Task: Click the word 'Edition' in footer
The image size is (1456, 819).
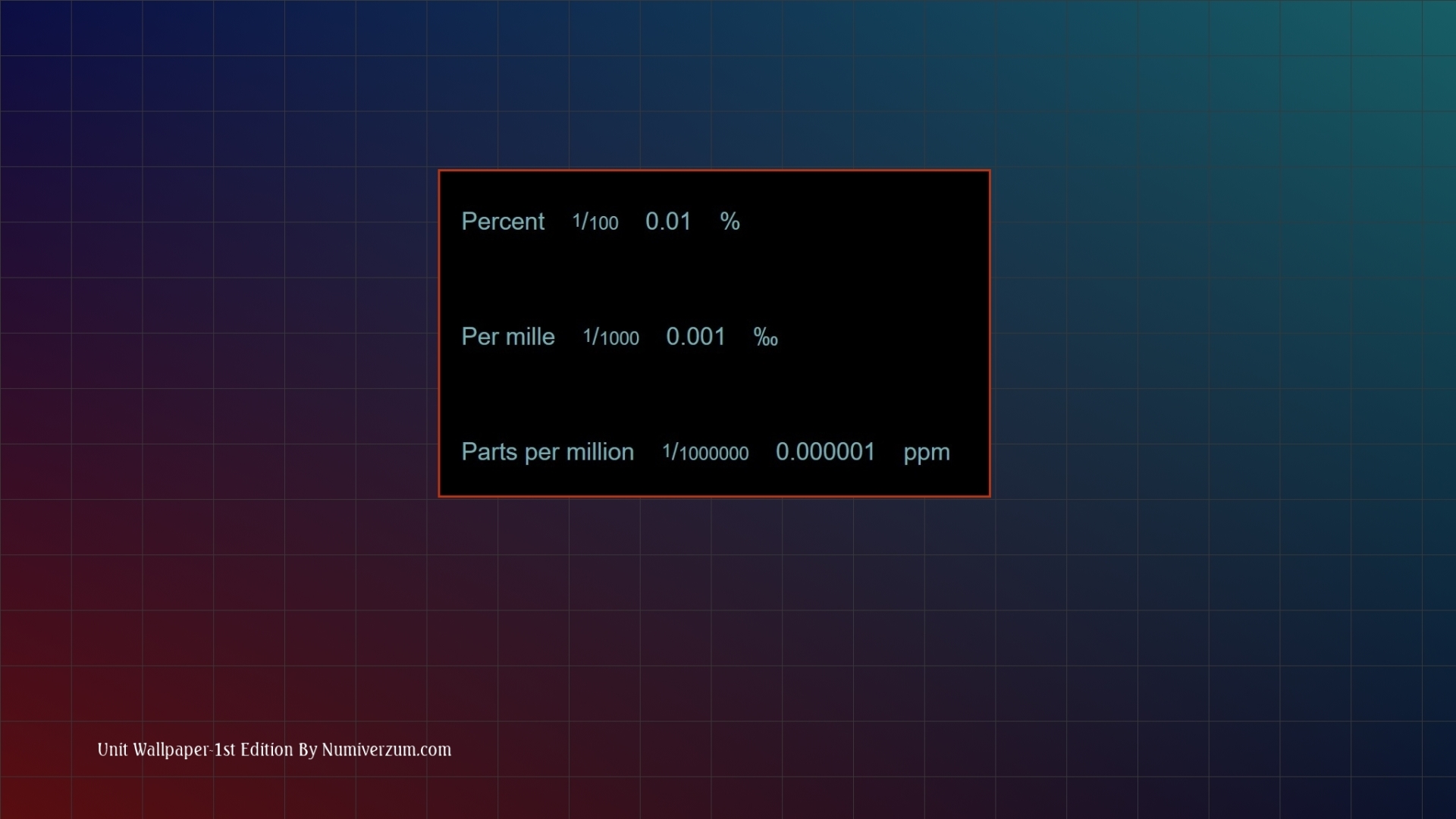Action: 266,750
